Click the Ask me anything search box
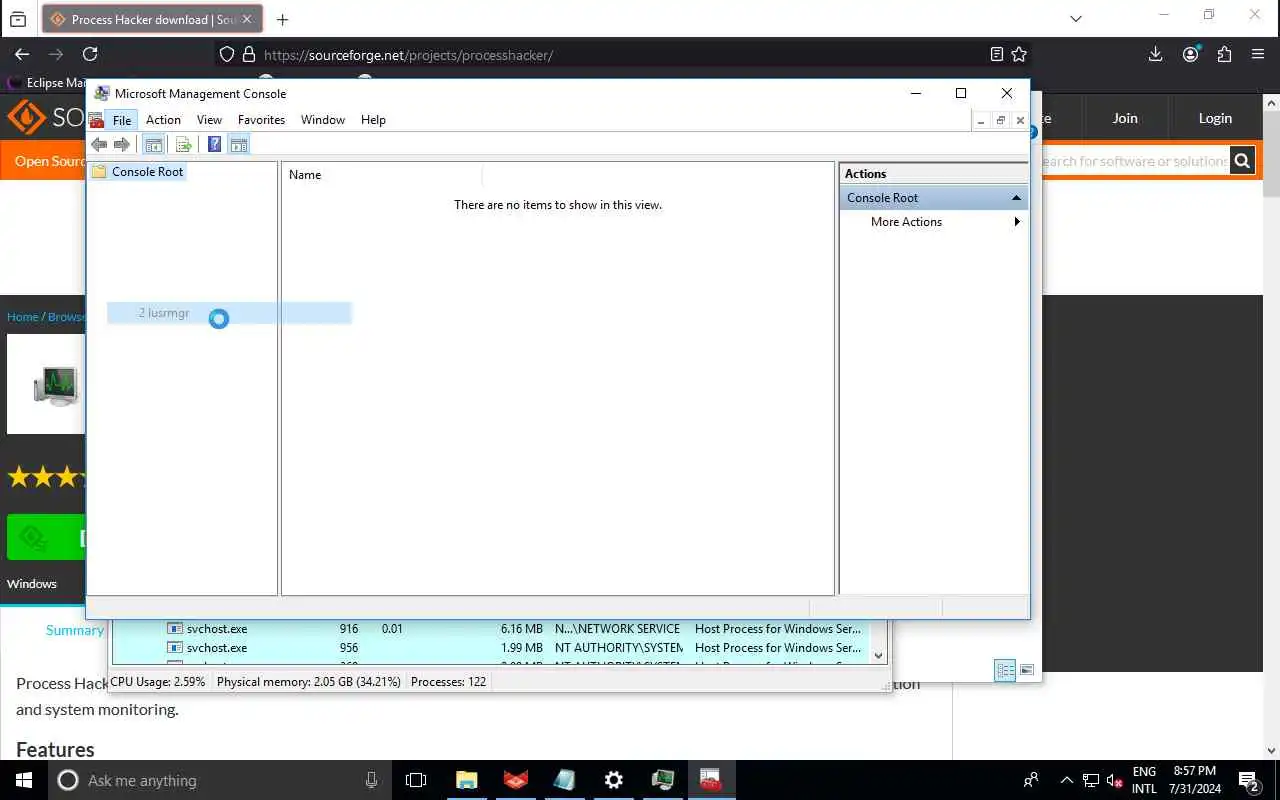1280x800 pixels. click(x=220, y=780)
